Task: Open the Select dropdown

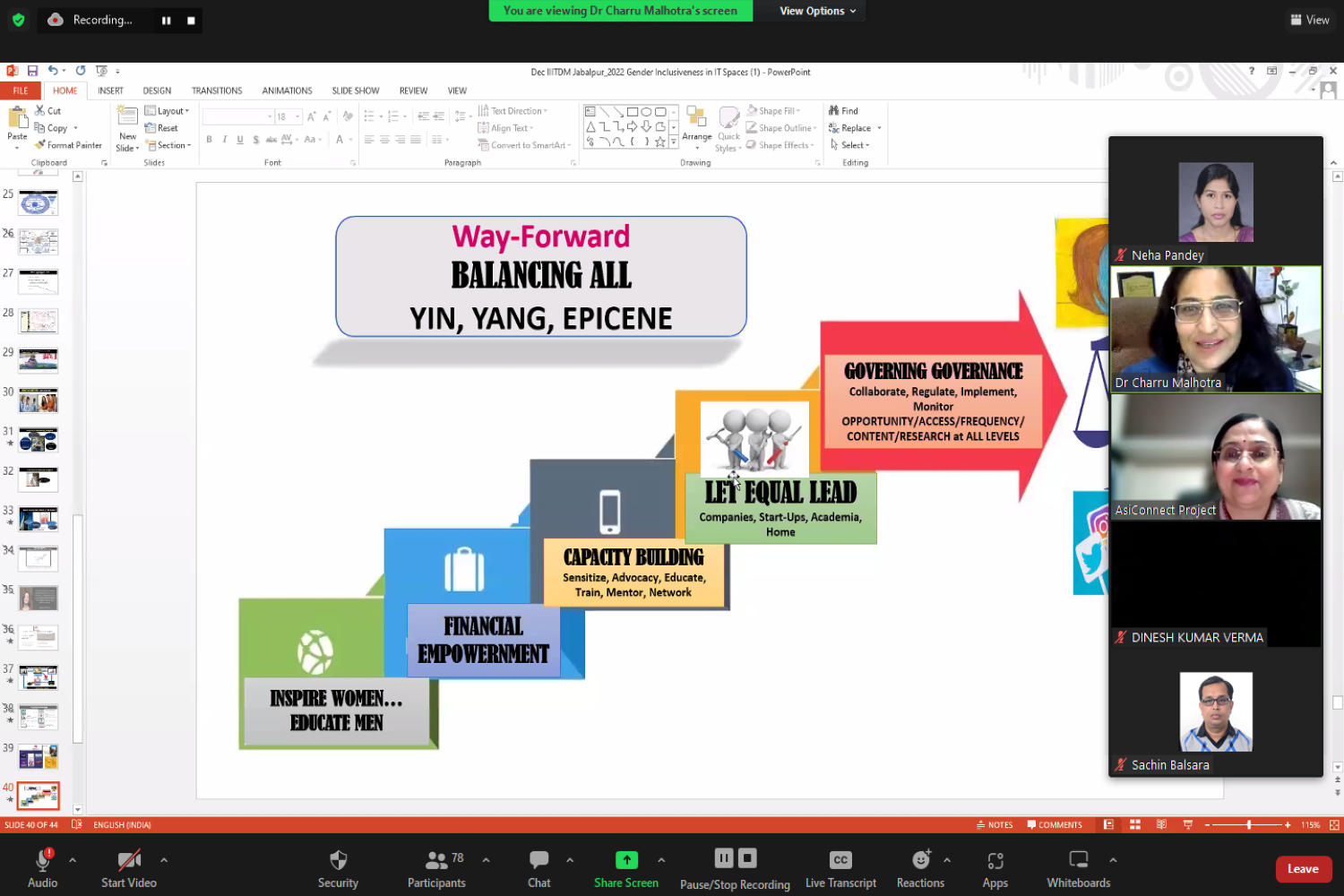Action: (x=850, y=145)
